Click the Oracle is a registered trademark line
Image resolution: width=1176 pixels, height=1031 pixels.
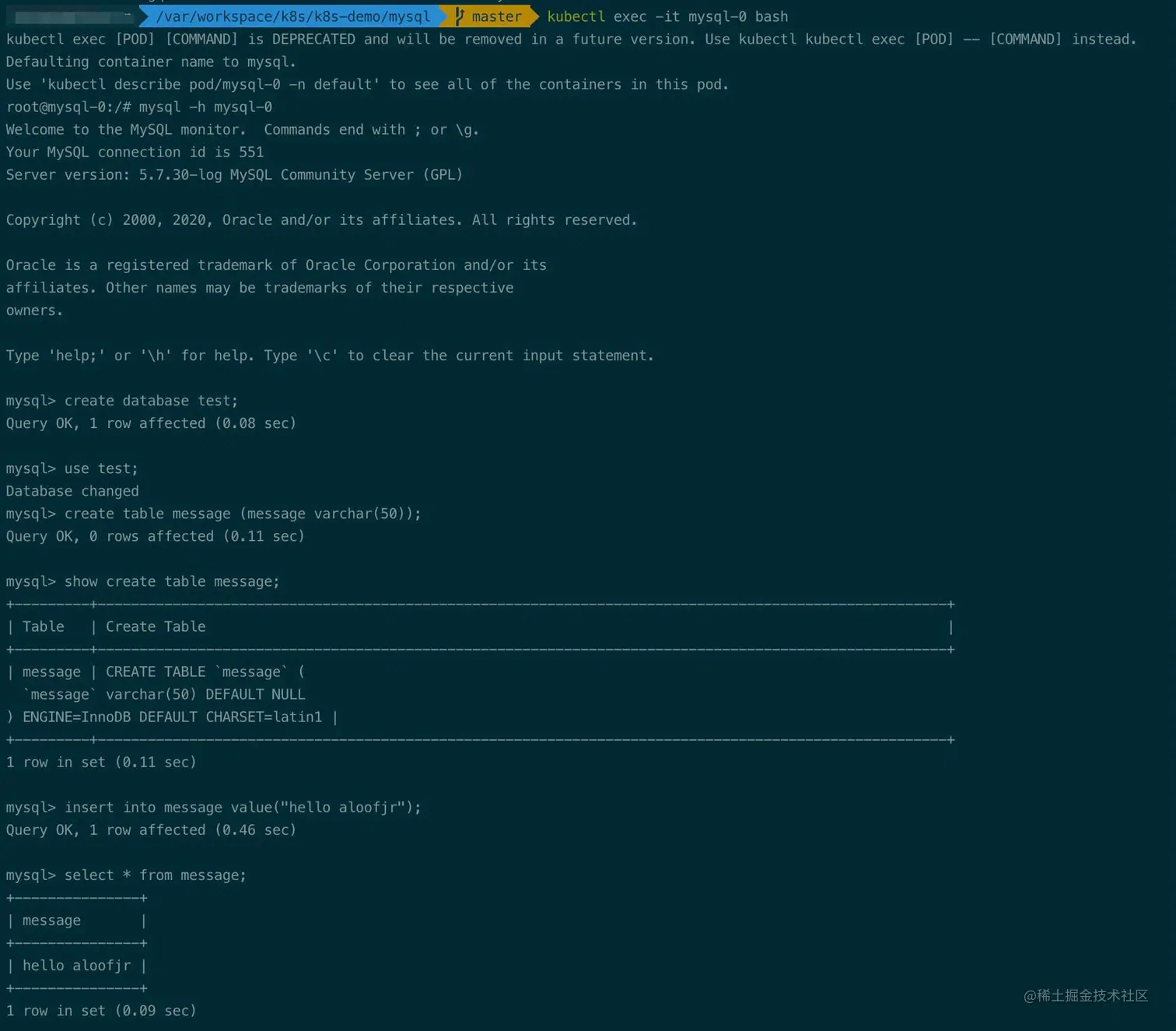(x=276, y=265)
